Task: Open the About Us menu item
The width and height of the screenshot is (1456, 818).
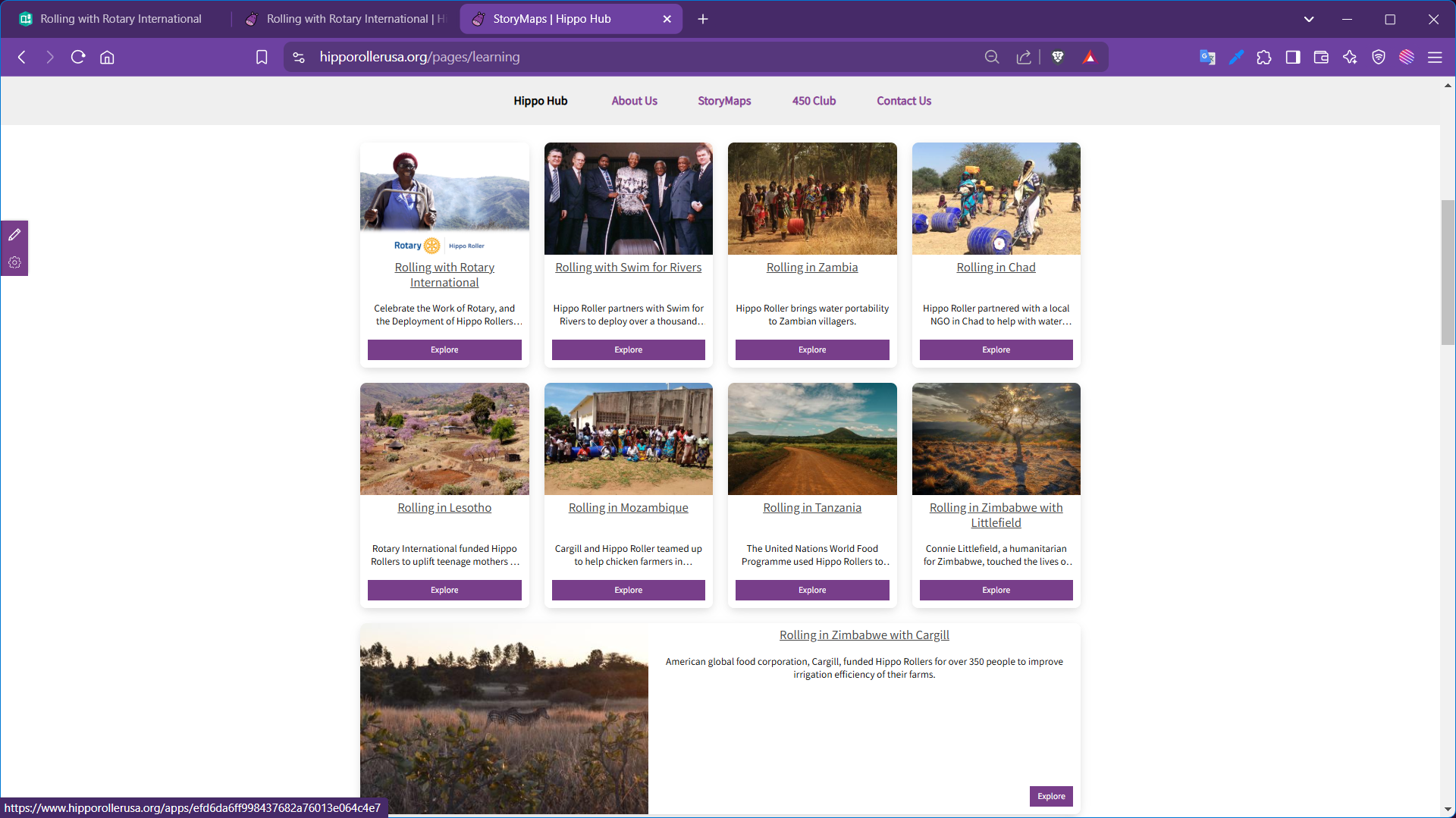Action: (x=634, y=101)
